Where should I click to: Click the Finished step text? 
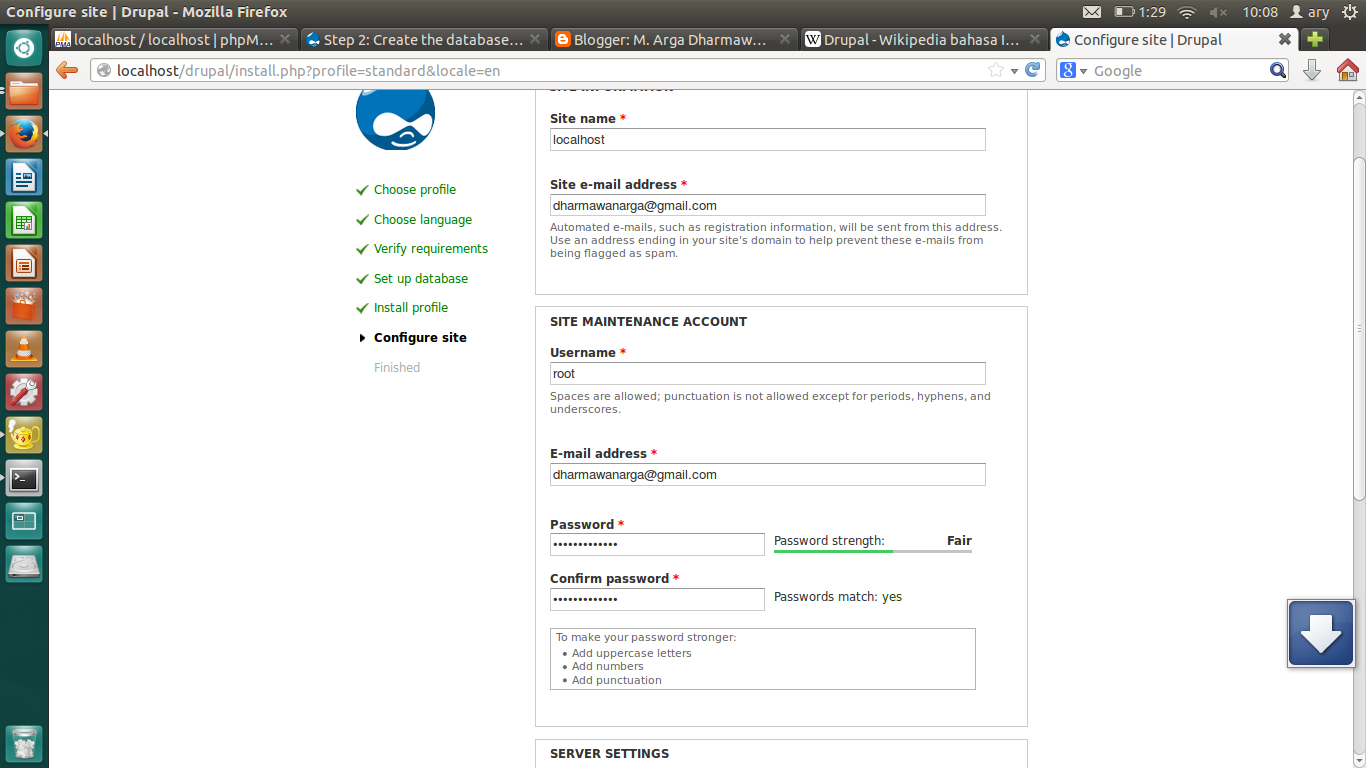tap(397, 368)
